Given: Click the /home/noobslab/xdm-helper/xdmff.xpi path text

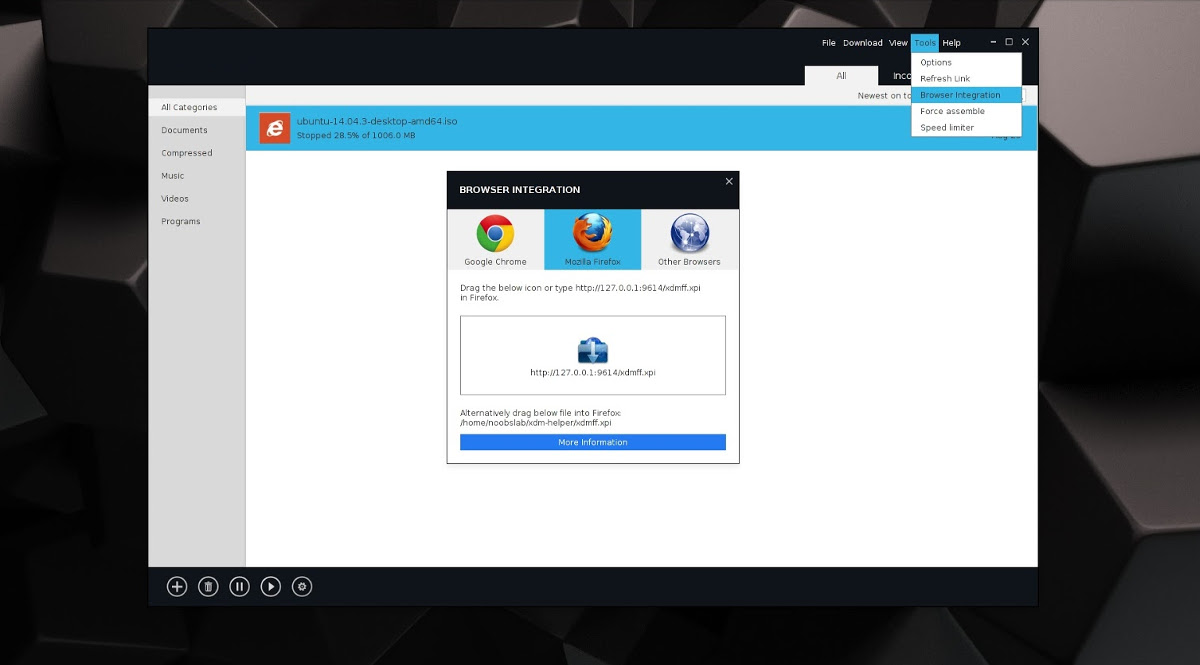Looking at the screenshot, I should point(536,423).
